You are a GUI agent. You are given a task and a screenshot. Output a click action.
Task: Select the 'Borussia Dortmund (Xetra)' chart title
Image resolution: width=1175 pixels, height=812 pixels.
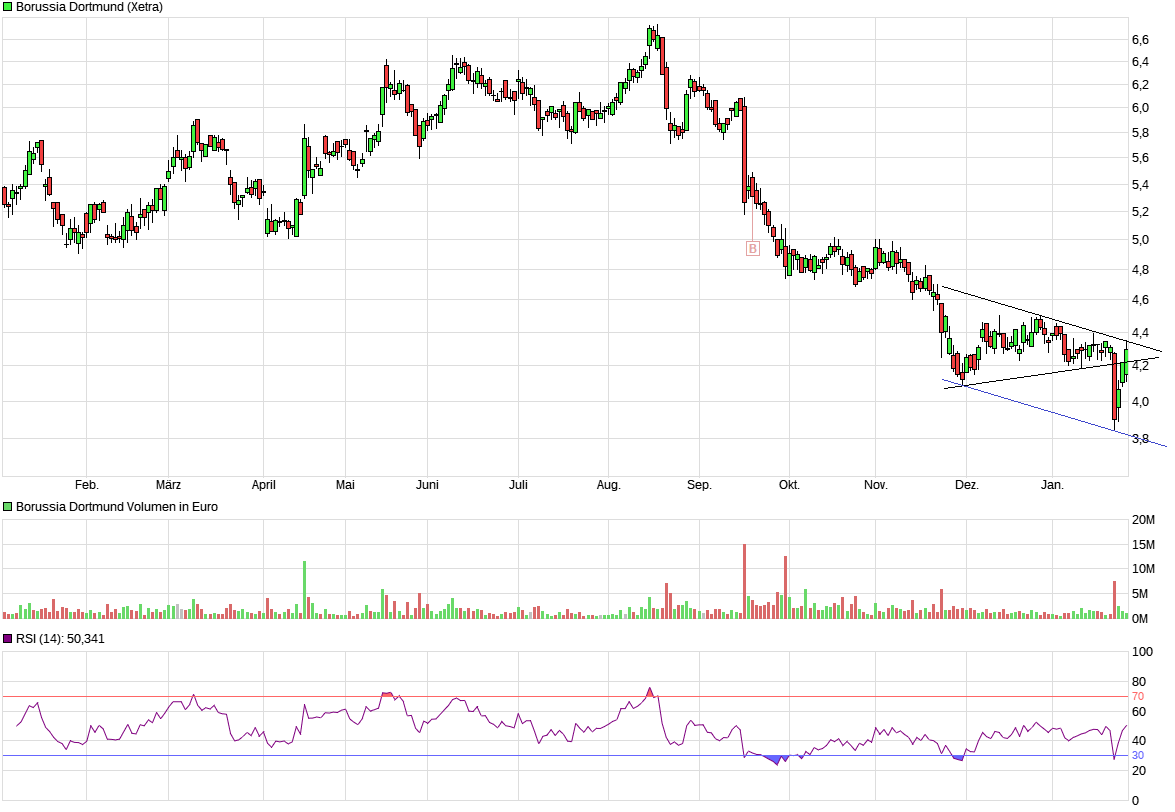tap(89, 7)
